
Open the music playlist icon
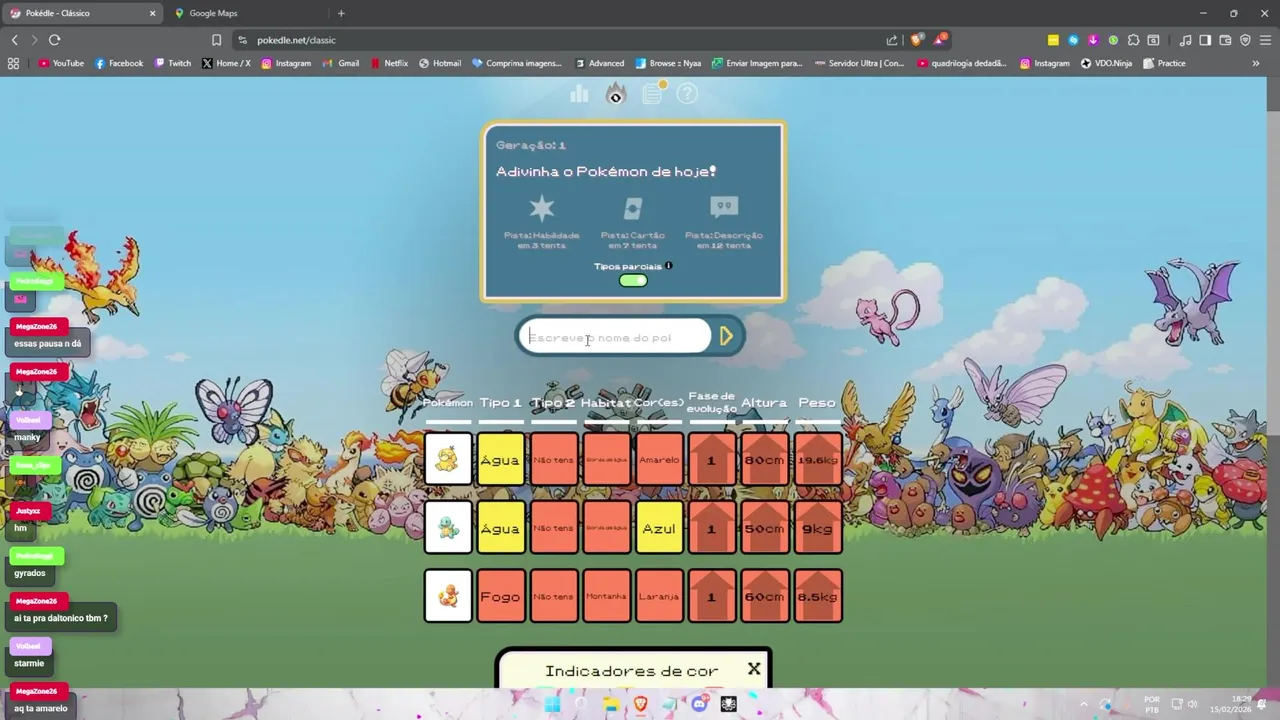(1185, 40)
